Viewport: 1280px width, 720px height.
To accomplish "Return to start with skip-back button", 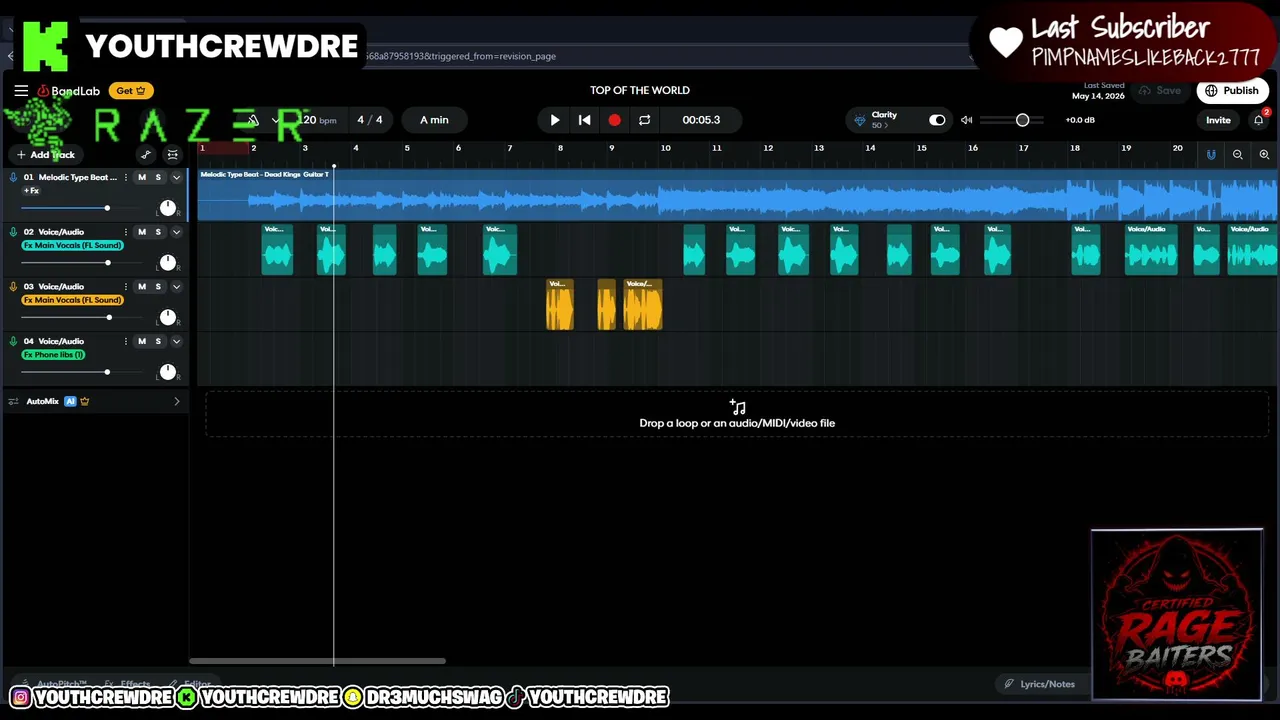I will (x=585, y=120).
